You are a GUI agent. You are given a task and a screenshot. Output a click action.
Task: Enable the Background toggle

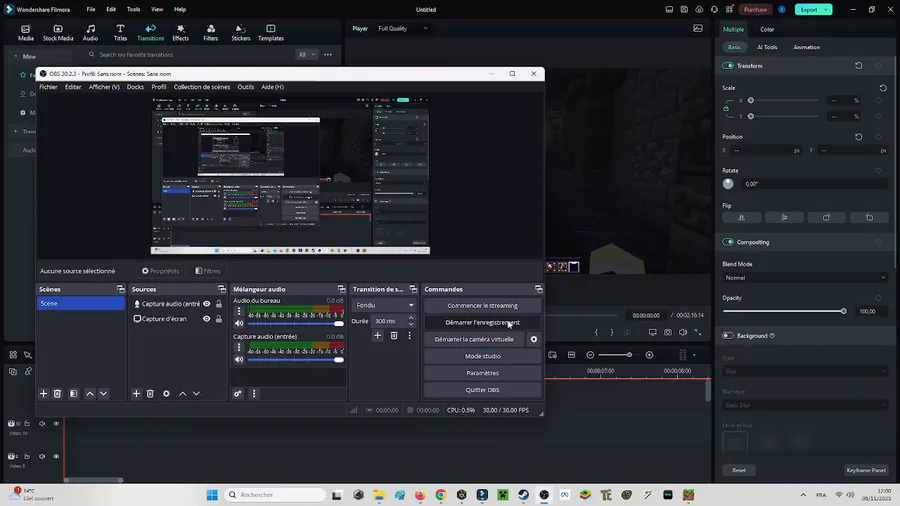pyautogui.click(x=728, y=336)
